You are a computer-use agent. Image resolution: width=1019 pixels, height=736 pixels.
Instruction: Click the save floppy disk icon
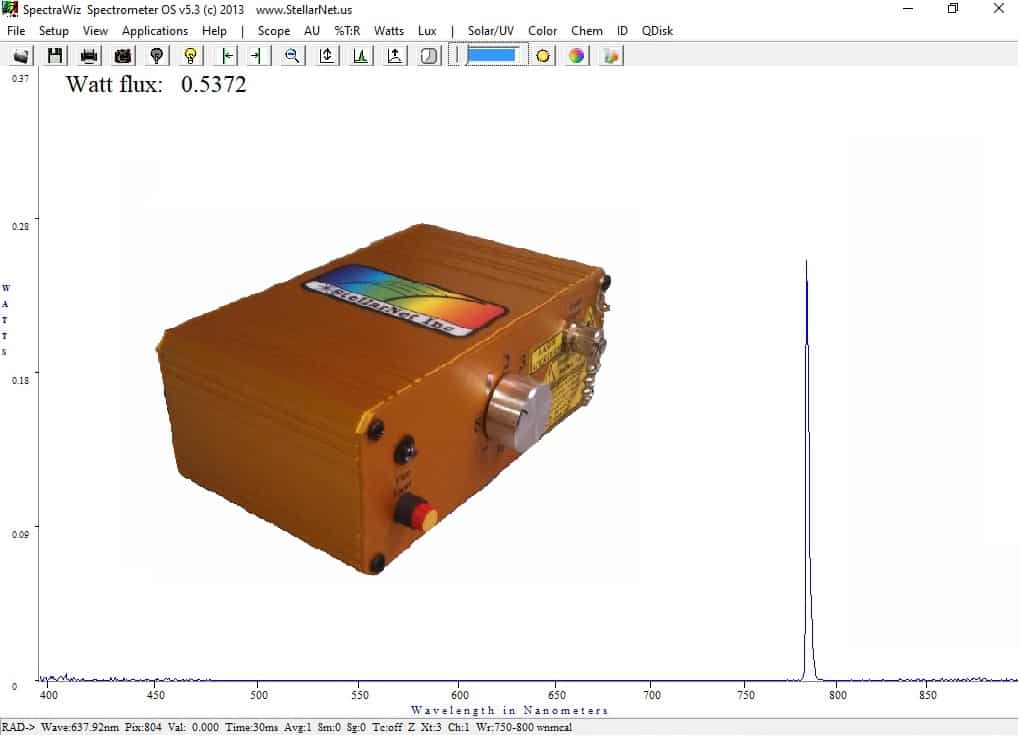(x=55, y=56)
